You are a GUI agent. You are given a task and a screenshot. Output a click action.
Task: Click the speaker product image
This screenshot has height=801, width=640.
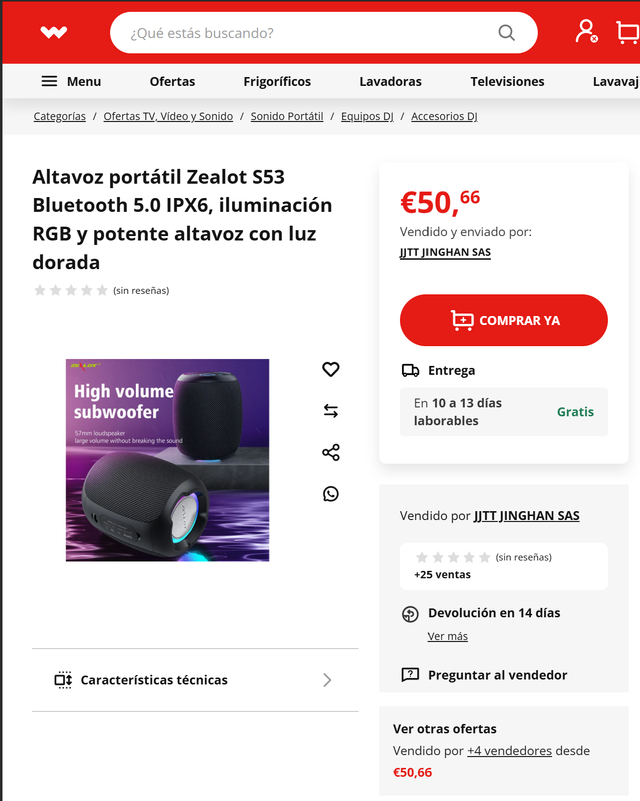167,460
